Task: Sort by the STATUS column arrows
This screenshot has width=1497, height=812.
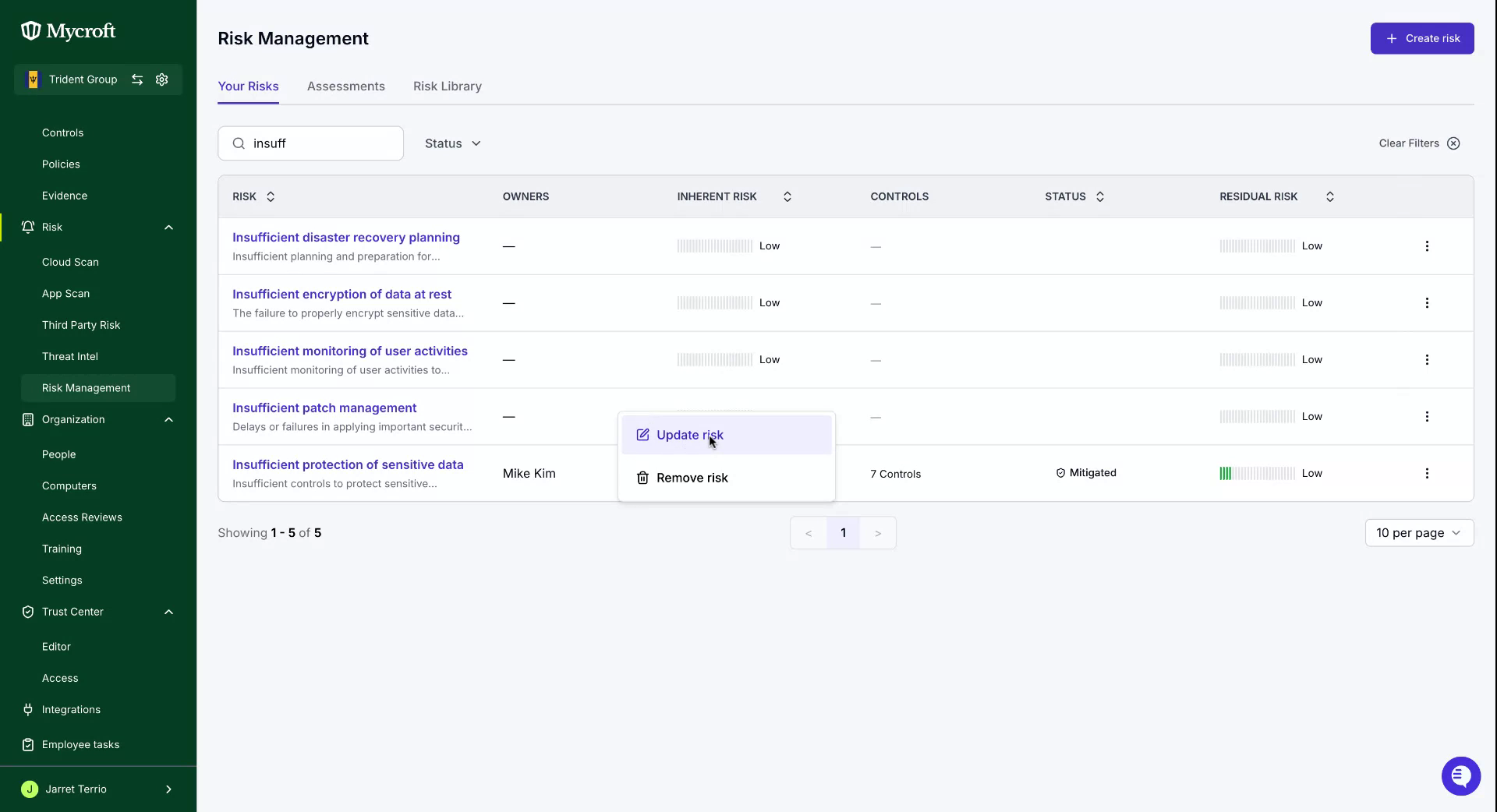Action: coord(1100,196)
